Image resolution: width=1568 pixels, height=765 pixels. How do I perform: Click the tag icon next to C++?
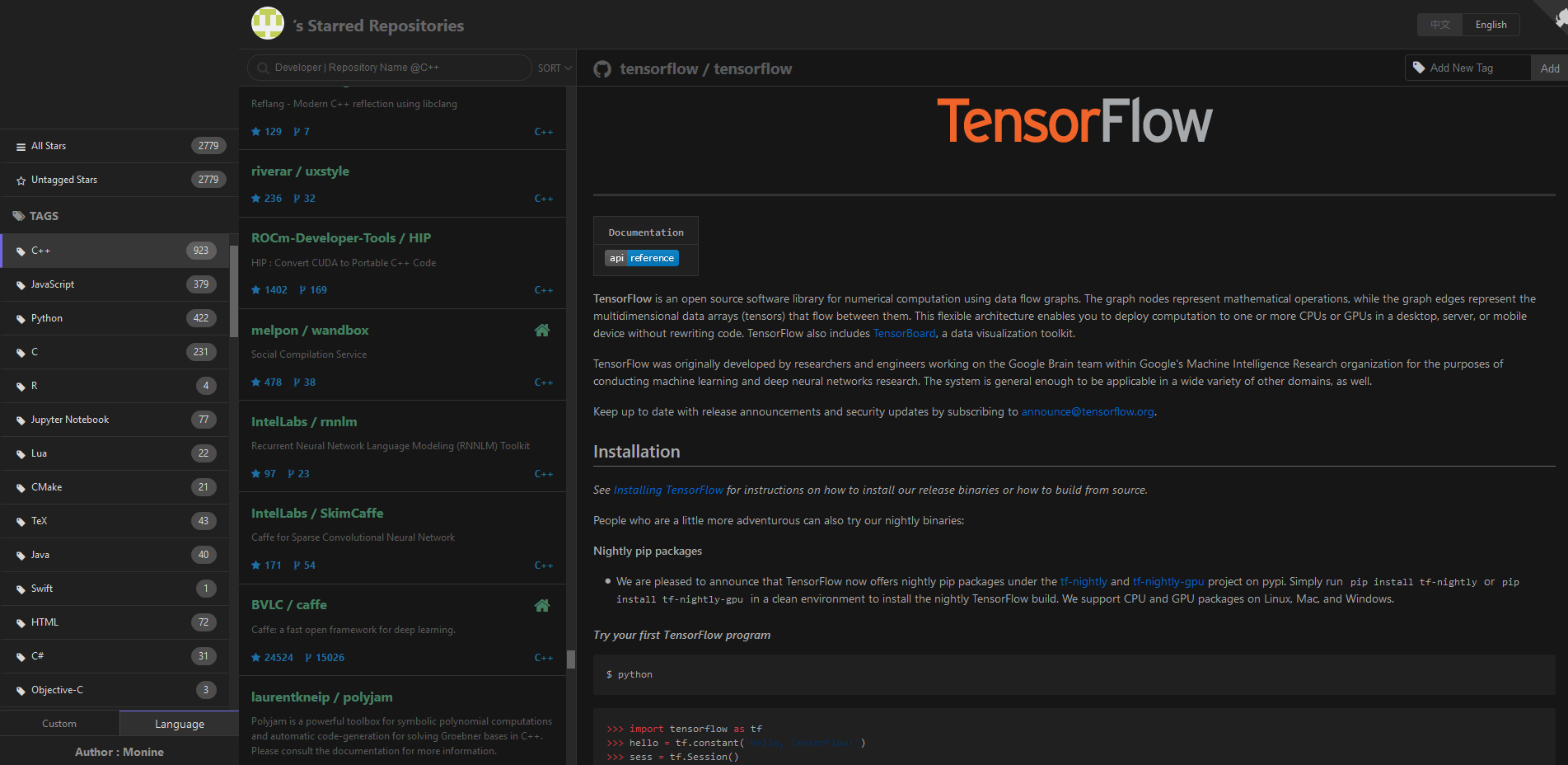(21, 251)
